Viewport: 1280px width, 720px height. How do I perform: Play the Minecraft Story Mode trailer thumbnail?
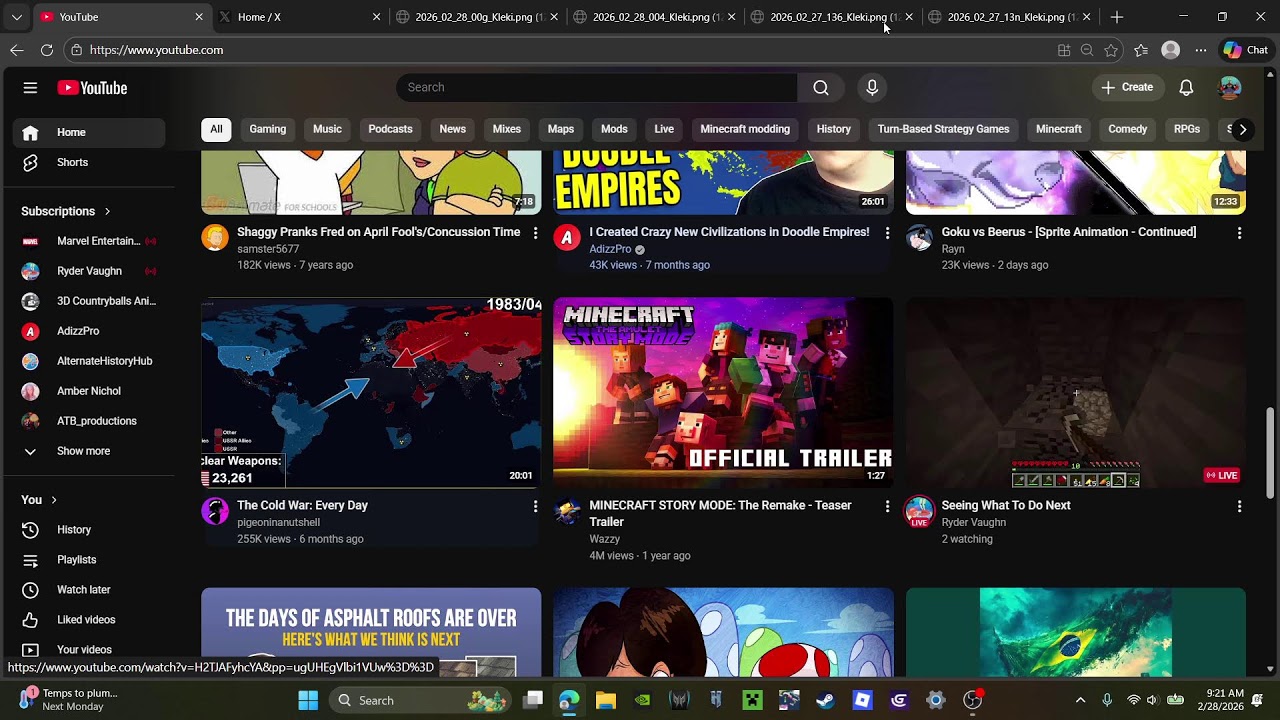723,392
